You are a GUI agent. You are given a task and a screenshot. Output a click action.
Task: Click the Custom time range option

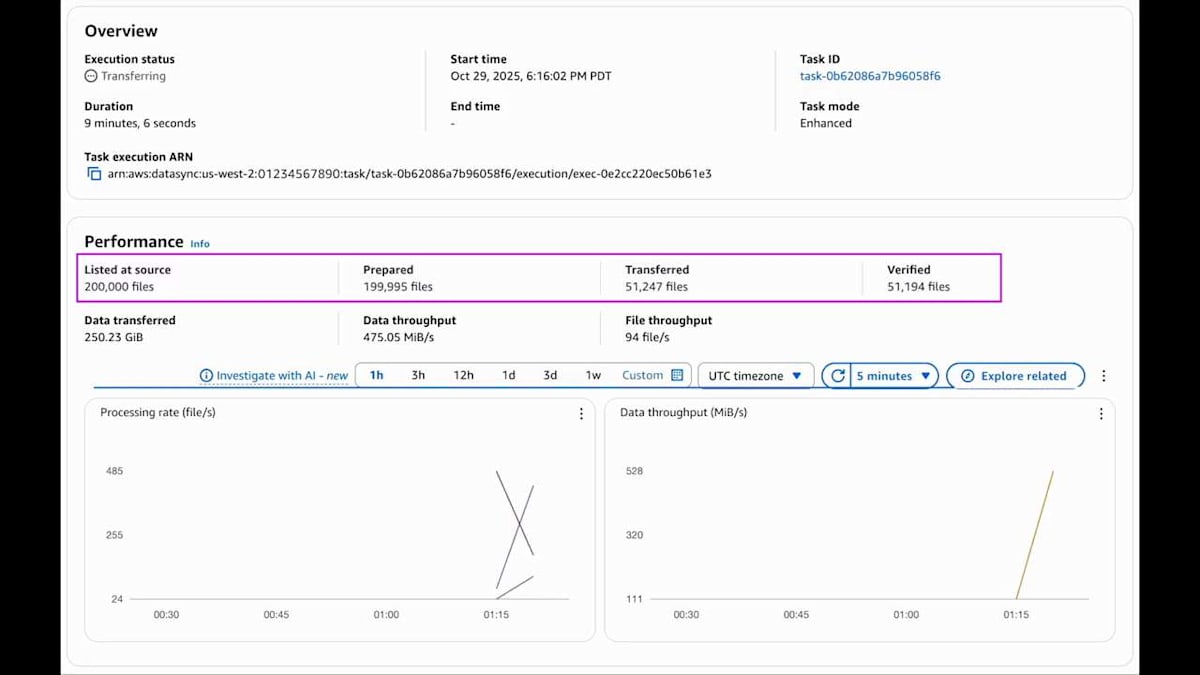tap(642, 376)
